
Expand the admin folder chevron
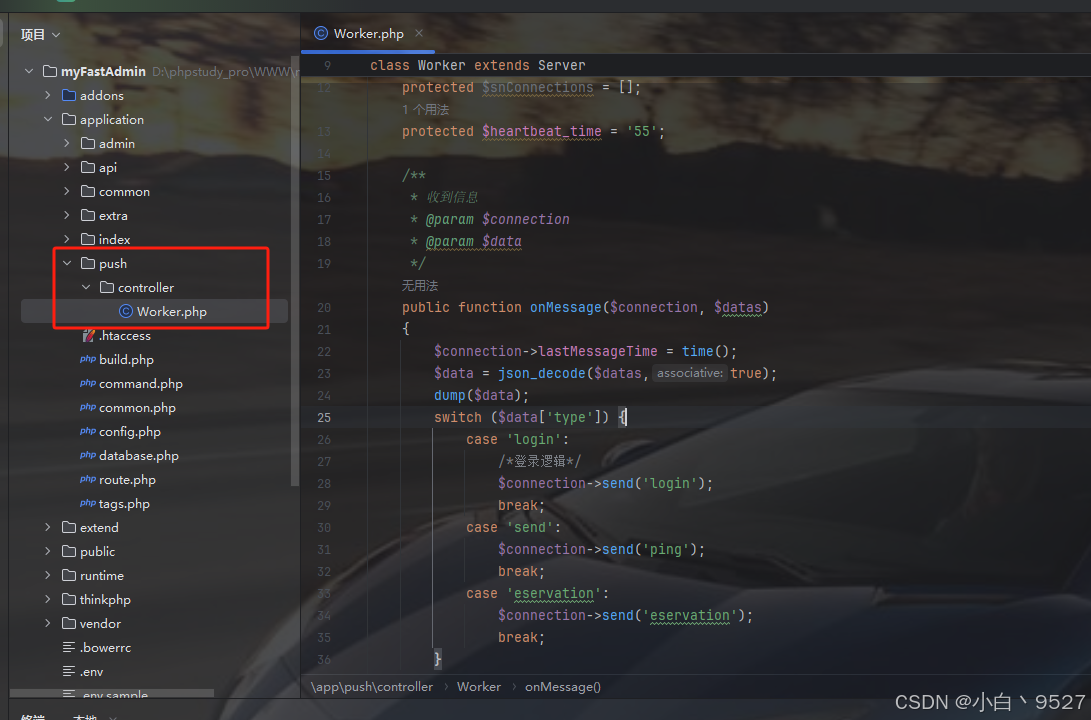[67, 143]
